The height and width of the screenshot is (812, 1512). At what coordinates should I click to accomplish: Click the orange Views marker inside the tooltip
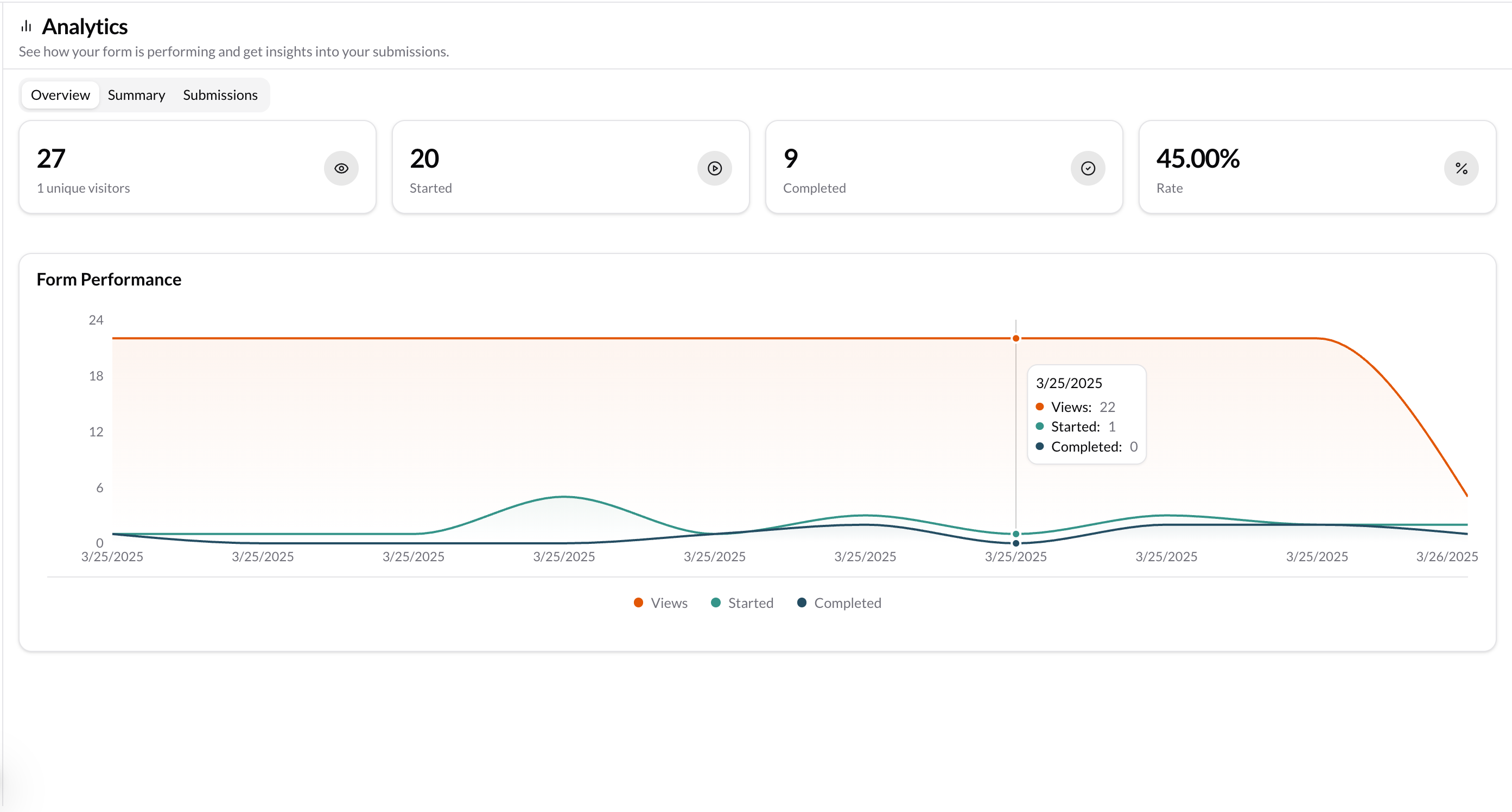[x=1039, y=407]
